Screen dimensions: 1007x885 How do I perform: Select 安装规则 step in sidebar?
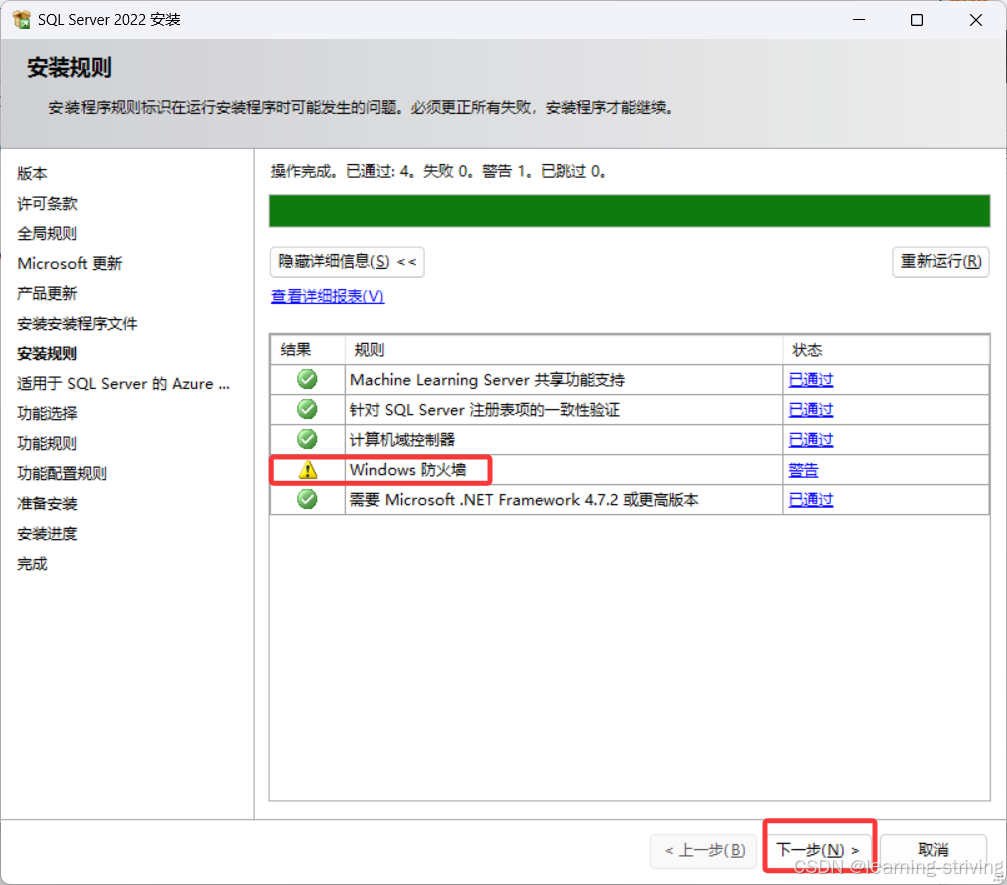tap(47, 354)
